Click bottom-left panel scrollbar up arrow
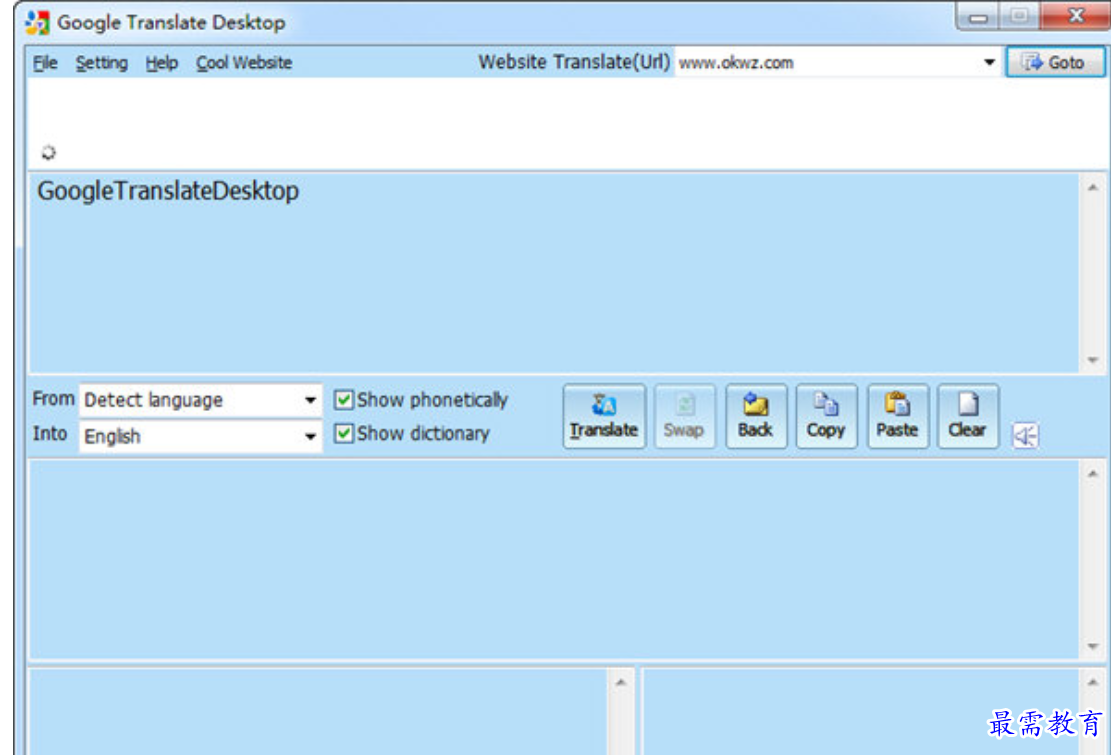 coord(621,683)
